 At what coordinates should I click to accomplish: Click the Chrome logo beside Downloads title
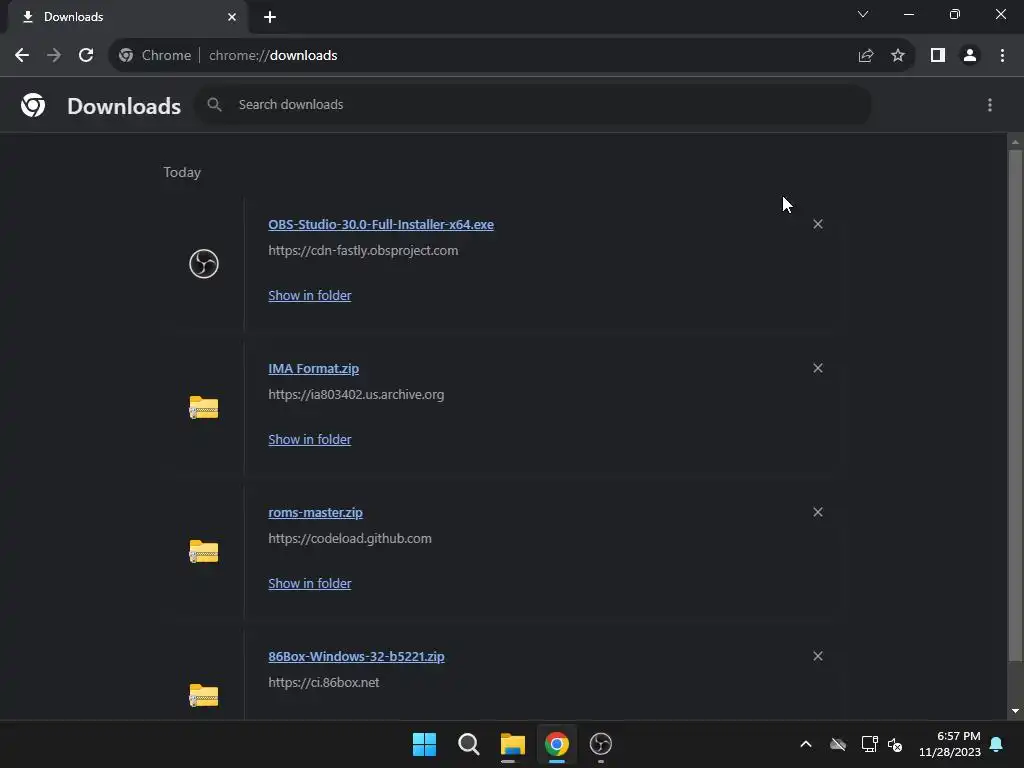(x=33, y=105)
